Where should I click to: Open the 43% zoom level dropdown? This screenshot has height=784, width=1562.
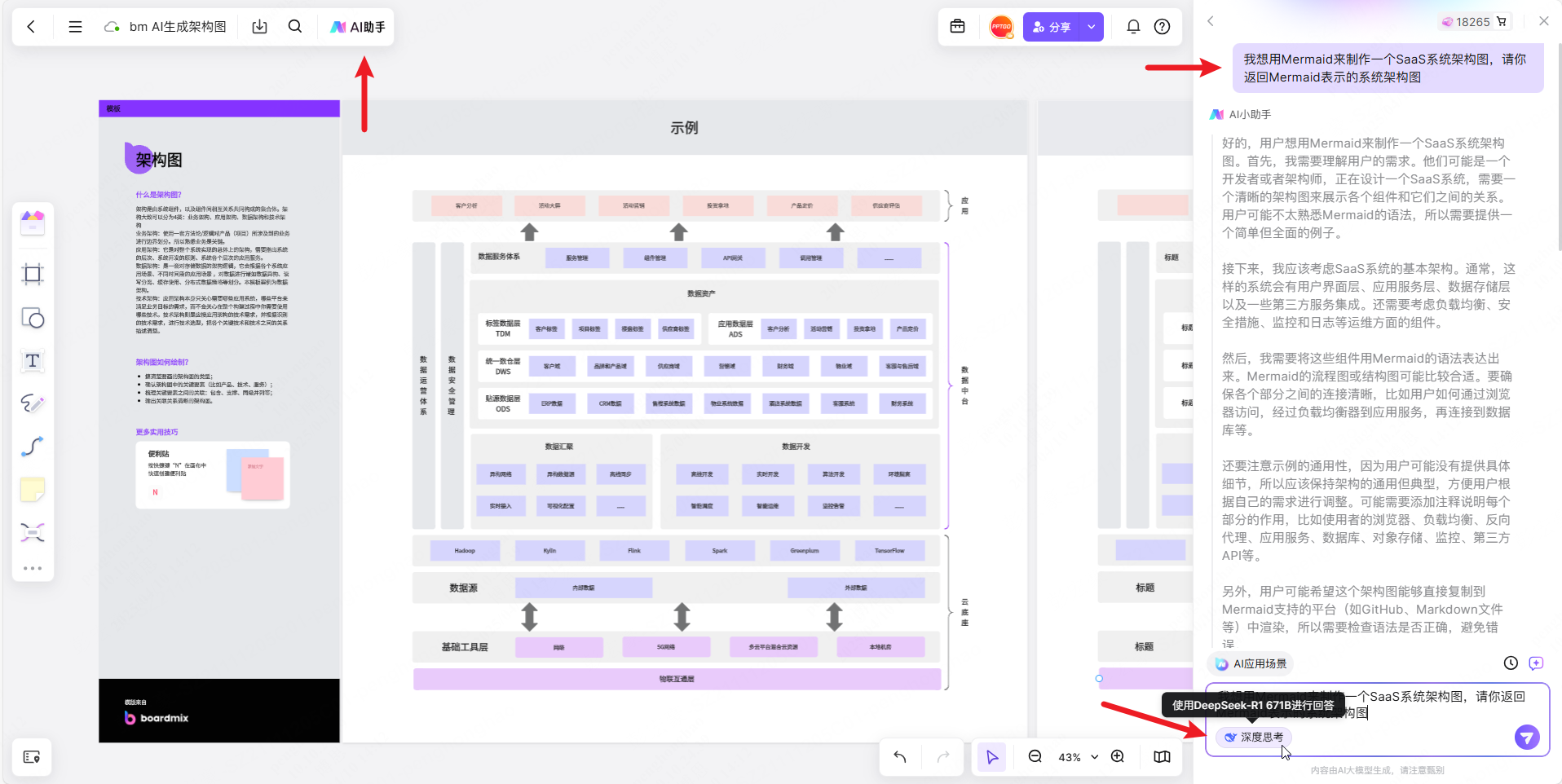coord(1078,757)
